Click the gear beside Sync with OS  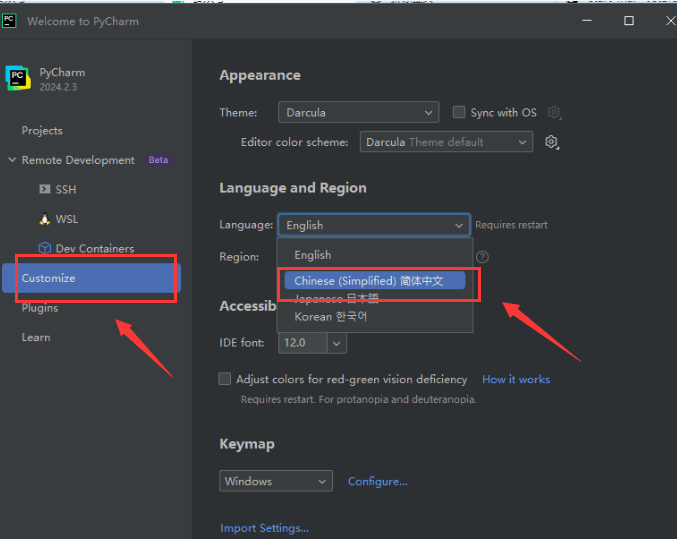pyautogui.click(x=554, y=112)
